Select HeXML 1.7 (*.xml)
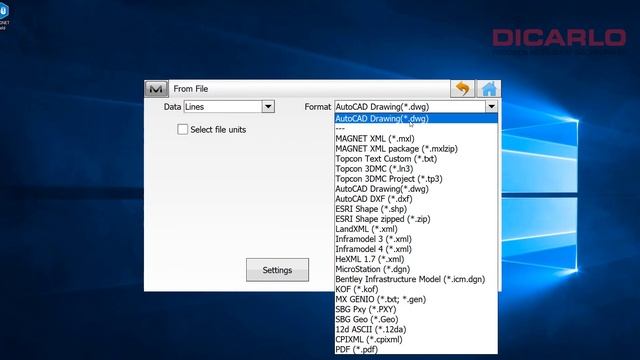This screenshot has height=360, width=640. coord(416,259)
